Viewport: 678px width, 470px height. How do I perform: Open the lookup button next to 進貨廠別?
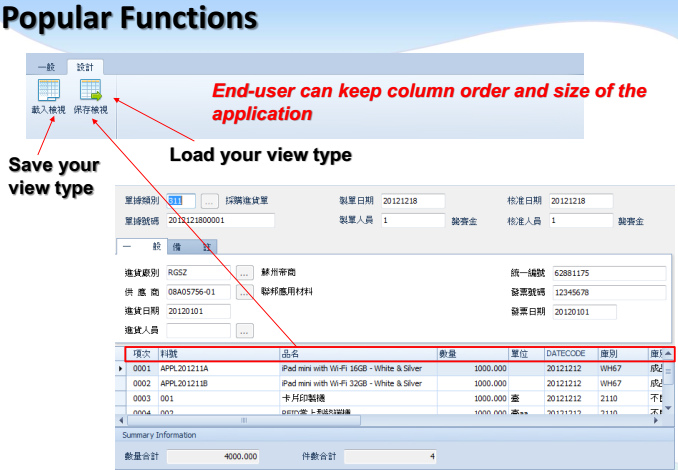click(x=244, y=272)
